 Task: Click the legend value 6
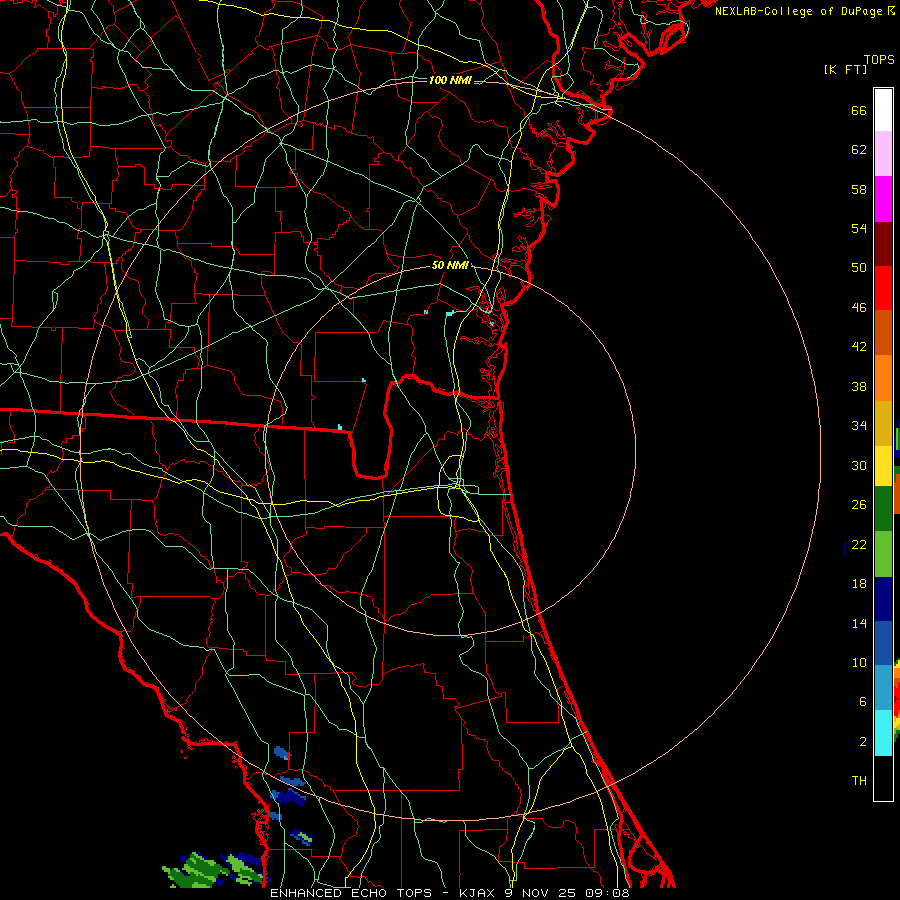(862, 702)
